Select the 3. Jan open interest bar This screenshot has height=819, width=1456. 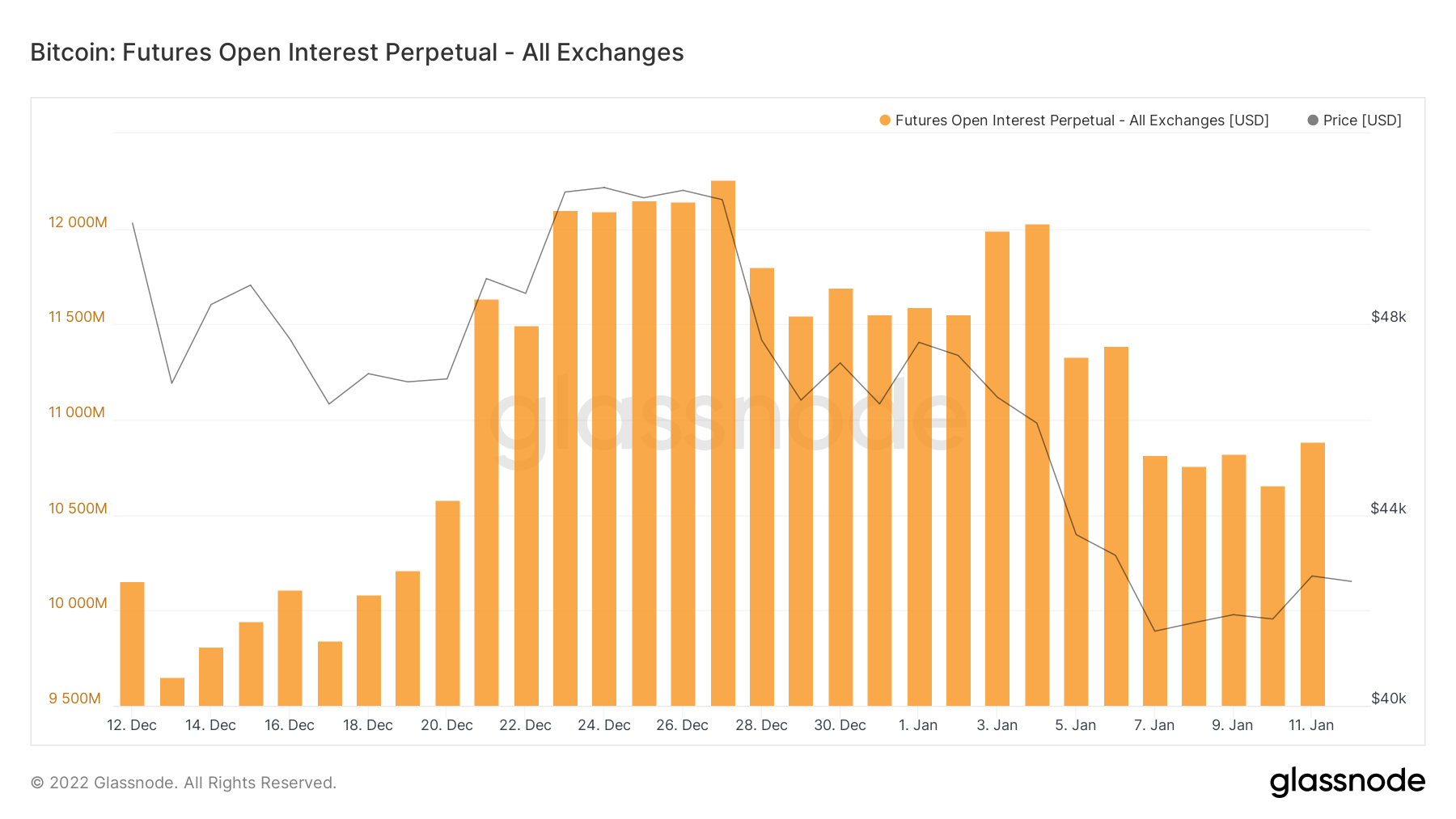click(x=997, y=469)
